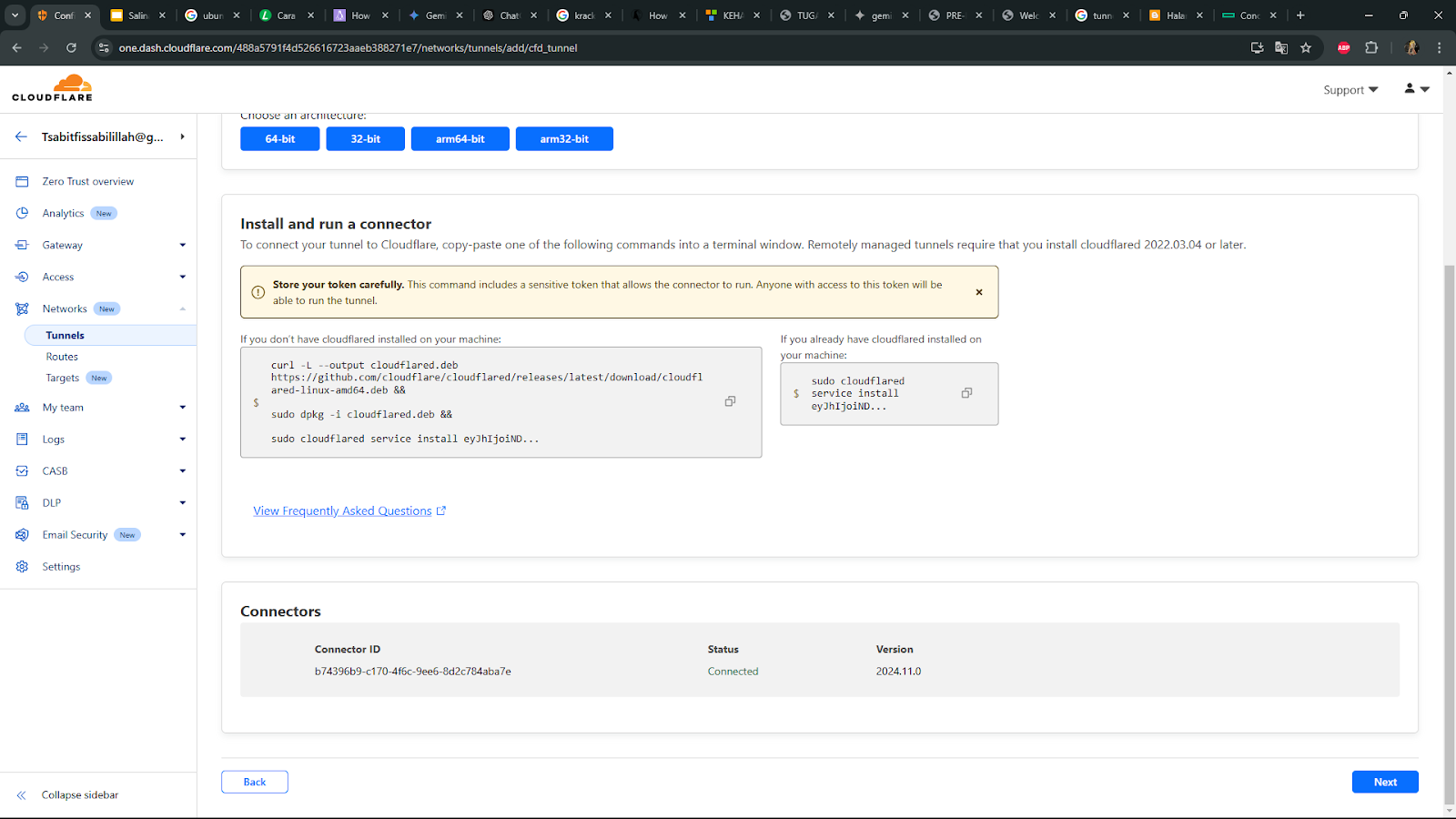This screenshot has width=1456, height=819.
Task: Click the Next button
Action: (1385, 782)
